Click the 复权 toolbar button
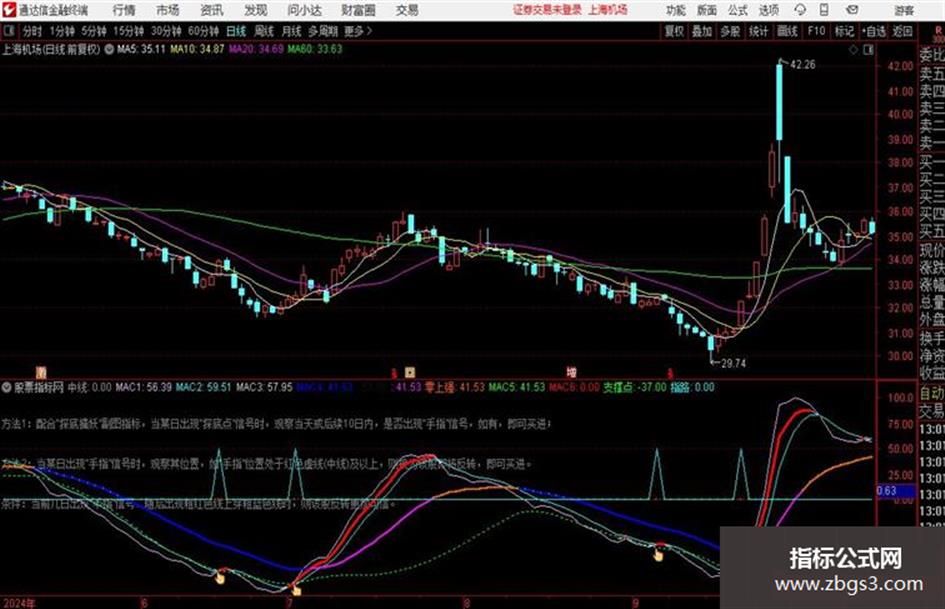The image size is (945, 609). coord(674,31)
